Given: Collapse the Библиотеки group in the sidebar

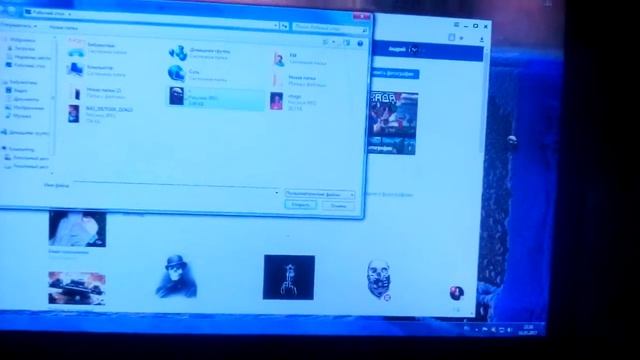Looking at the screenshot, I should 20,82.
